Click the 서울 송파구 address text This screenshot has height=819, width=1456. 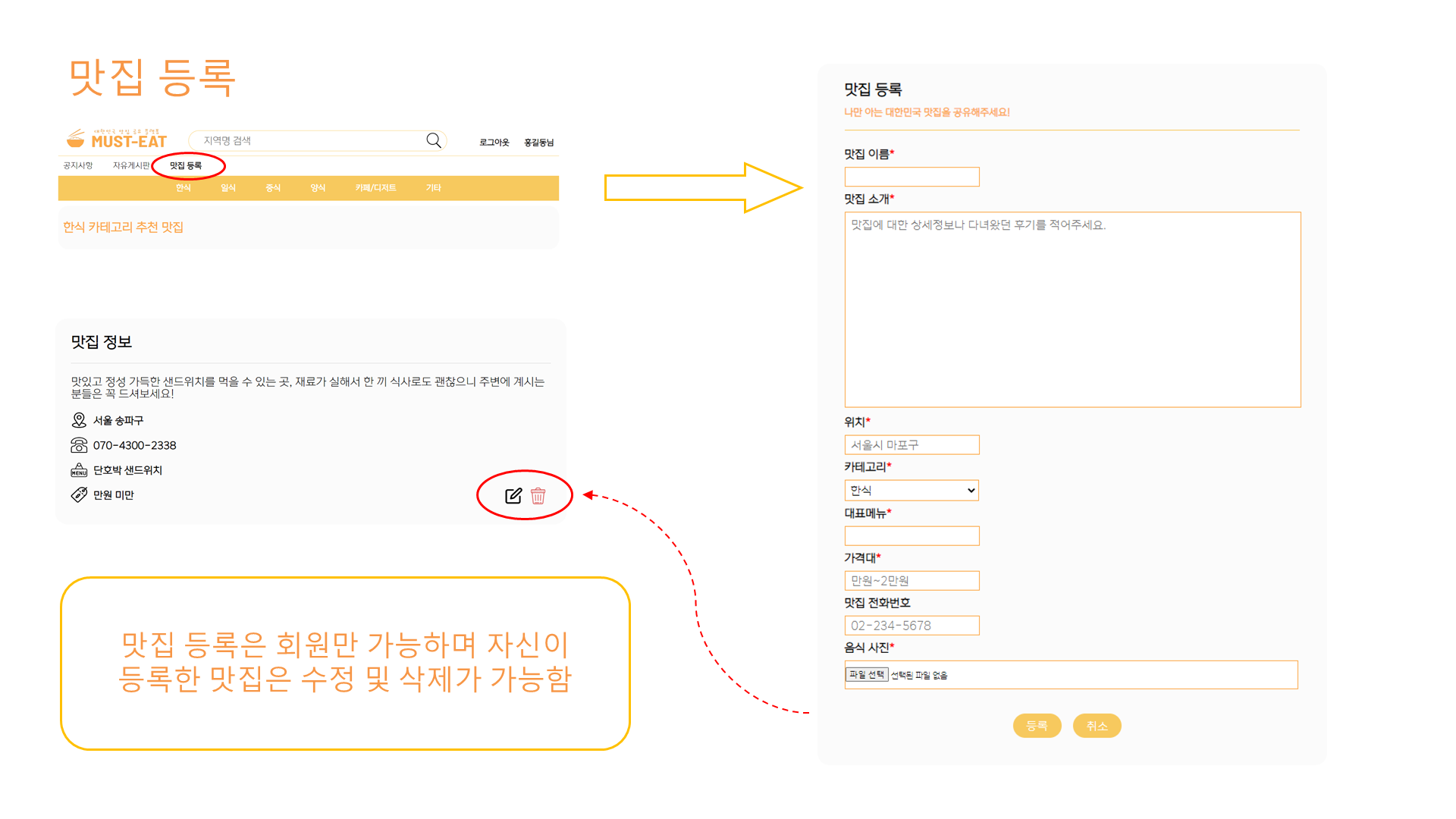pos(118,420)
